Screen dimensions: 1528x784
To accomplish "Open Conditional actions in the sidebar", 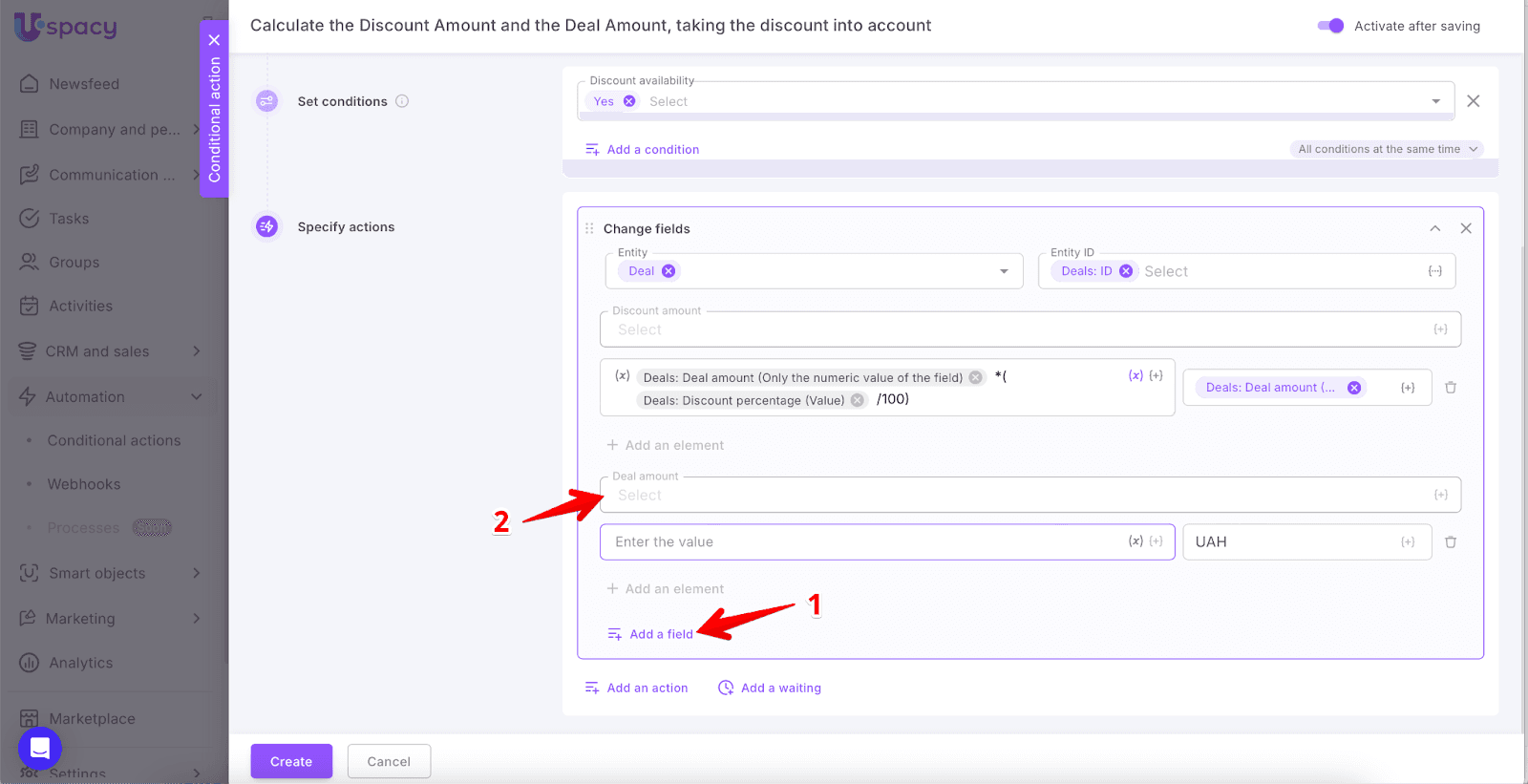I will (114, 440).
